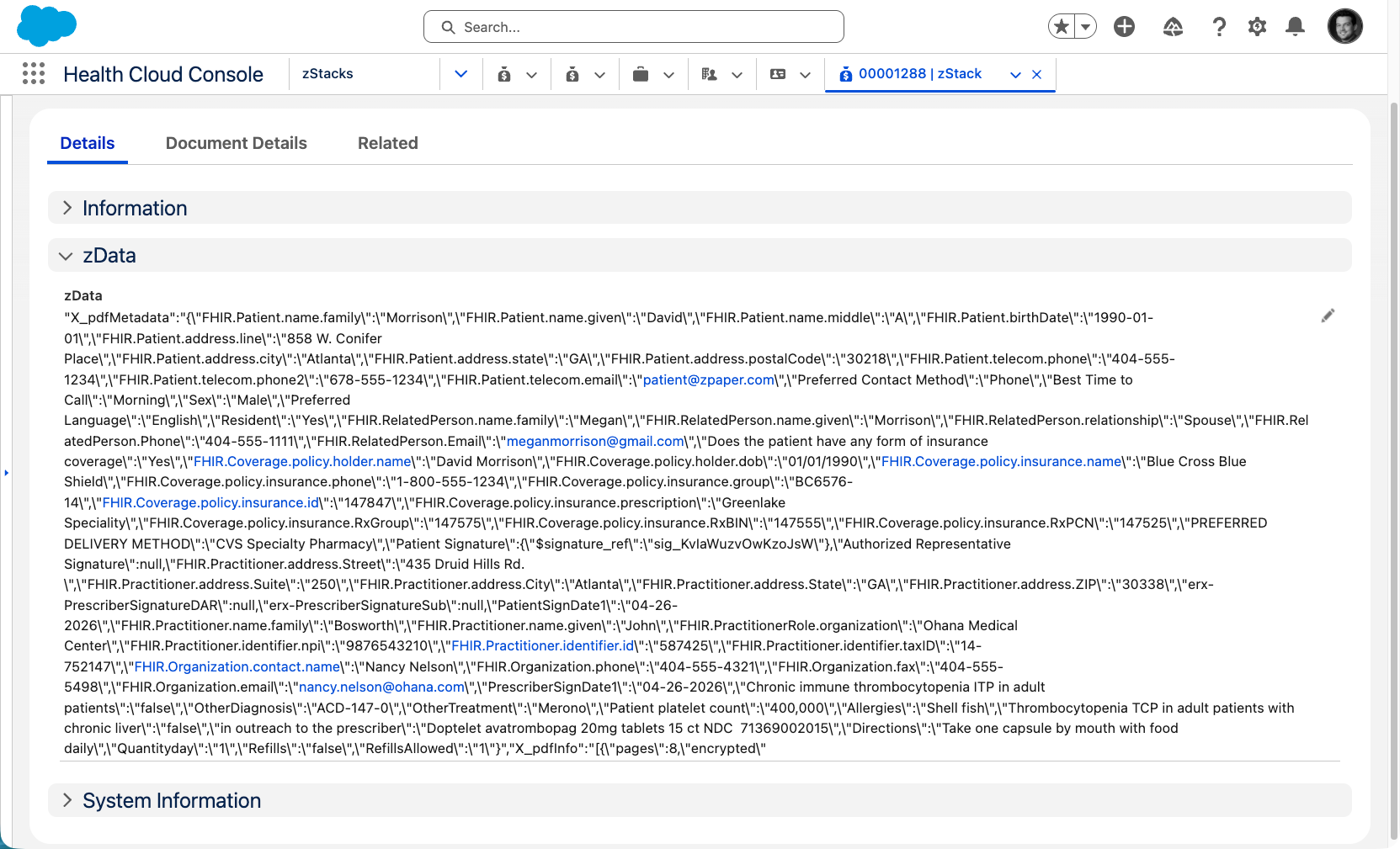Screen dimensions: 1400x849
Task: Edit zData with the pencil icon
Action: [x=1328, y=316]
